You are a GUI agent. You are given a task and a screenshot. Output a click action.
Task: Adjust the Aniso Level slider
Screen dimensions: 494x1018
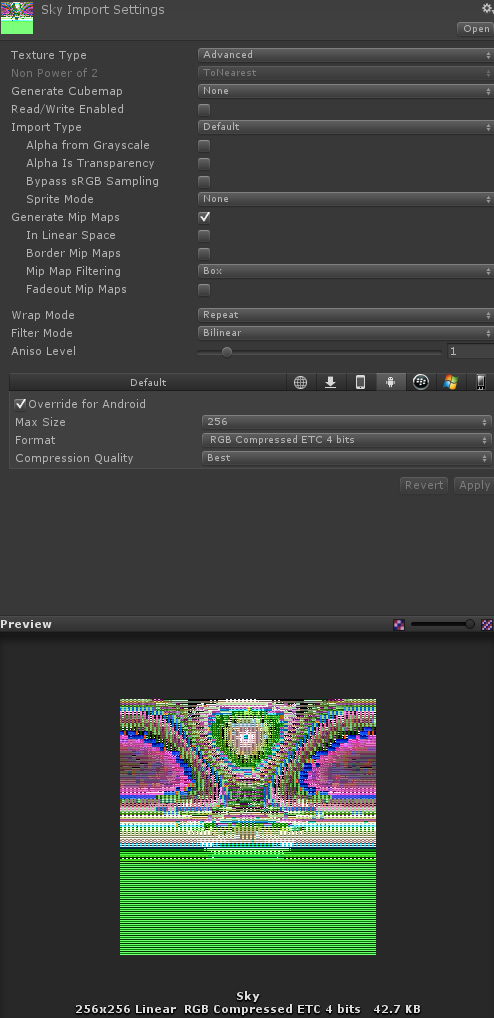[319, 352]
